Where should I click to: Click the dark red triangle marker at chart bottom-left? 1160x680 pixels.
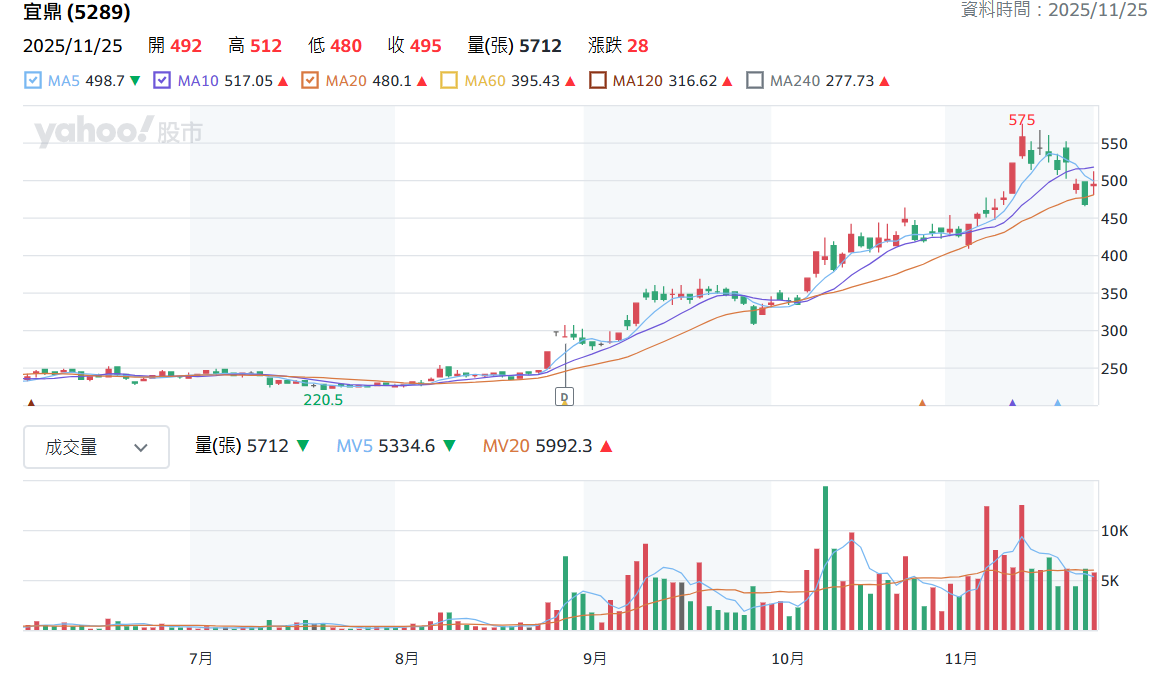(31, 403)
